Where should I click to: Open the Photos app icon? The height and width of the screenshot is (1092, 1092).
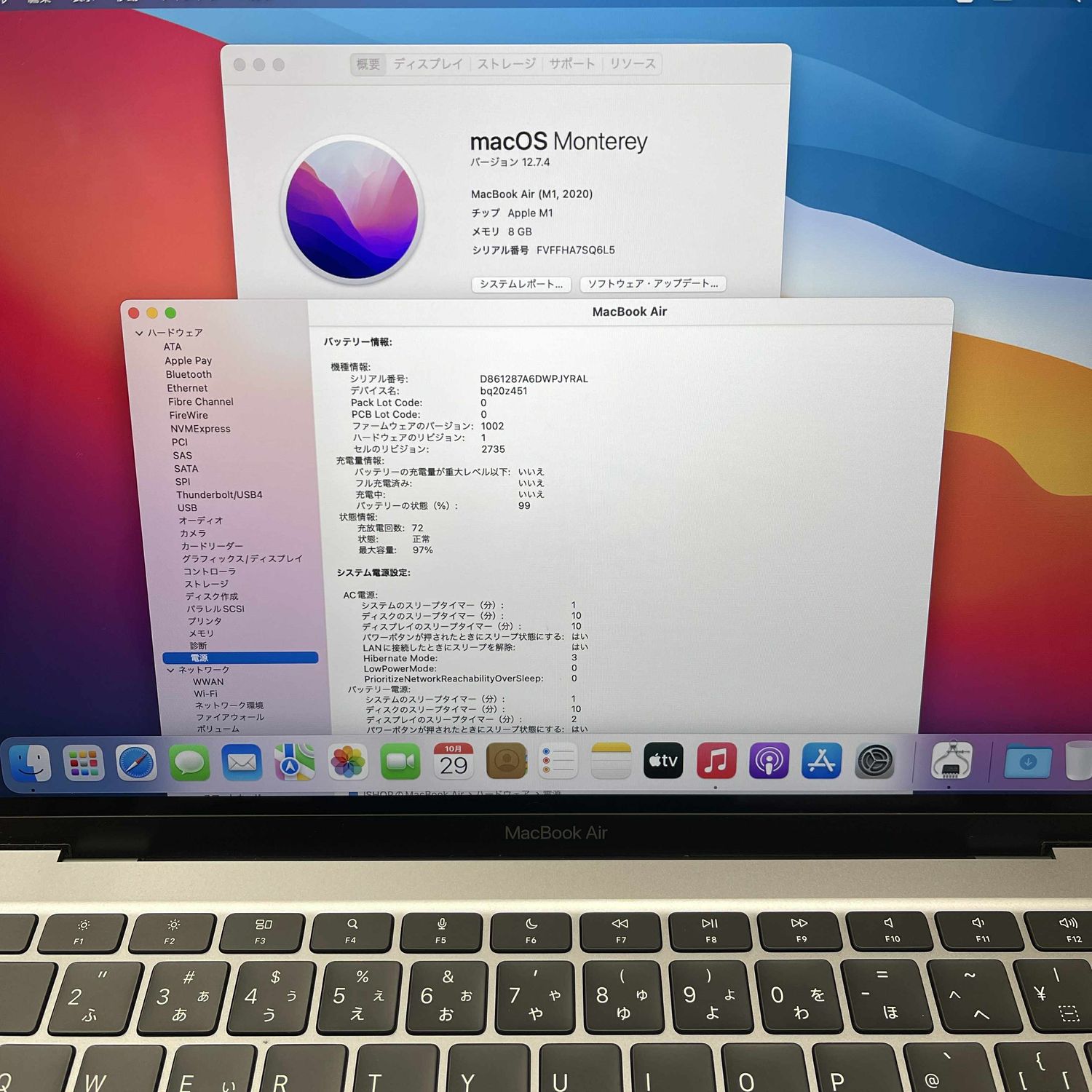tap(348, 762)
